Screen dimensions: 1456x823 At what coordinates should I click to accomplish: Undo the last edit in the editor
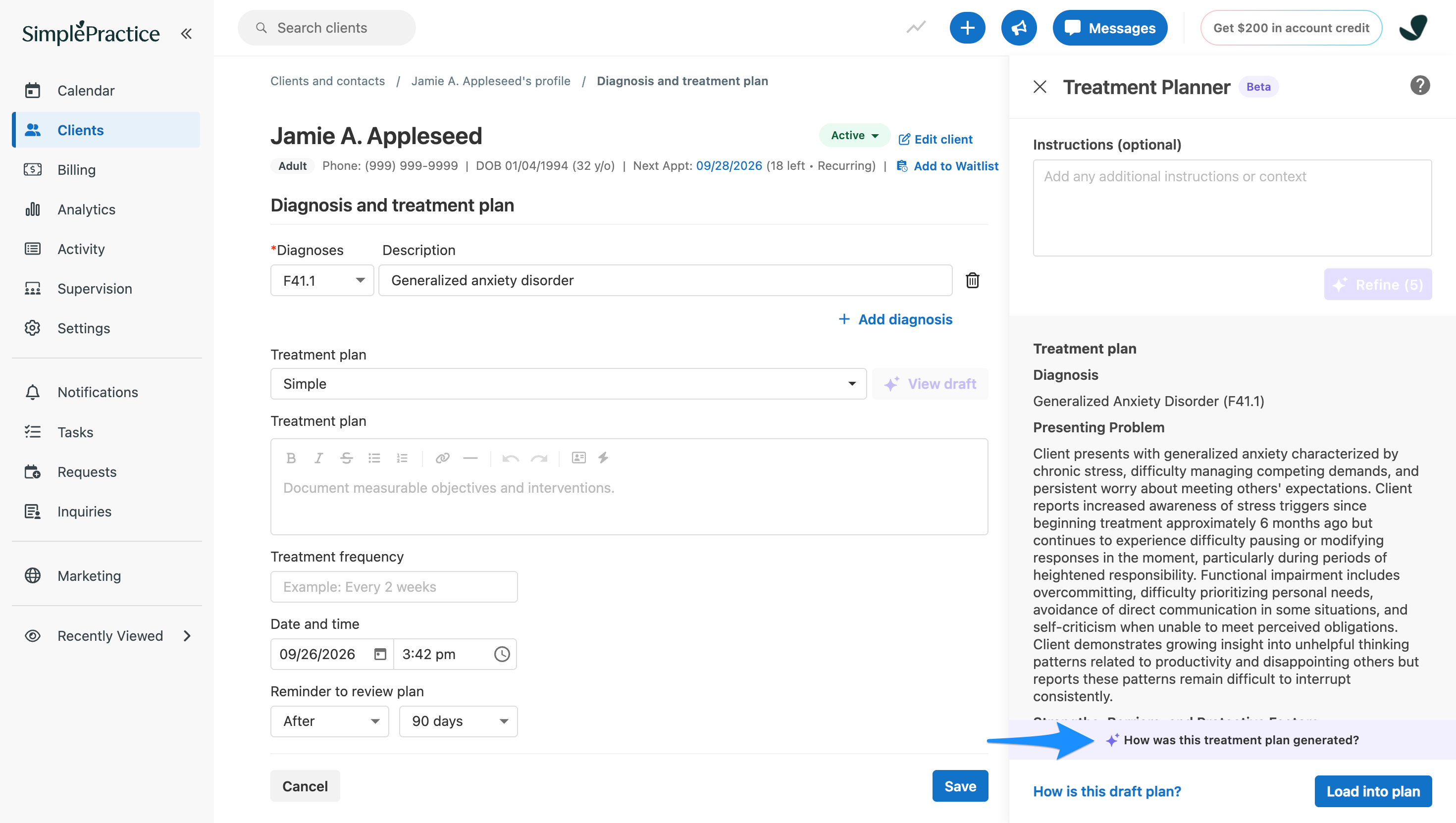coord(511,458)
